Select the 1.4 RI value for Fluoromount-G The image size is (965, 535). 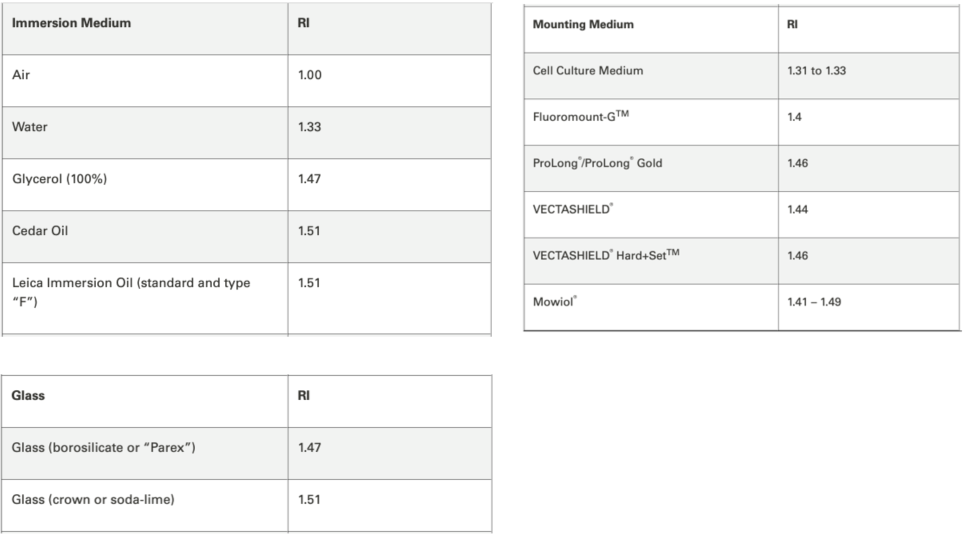coord(795,117)
